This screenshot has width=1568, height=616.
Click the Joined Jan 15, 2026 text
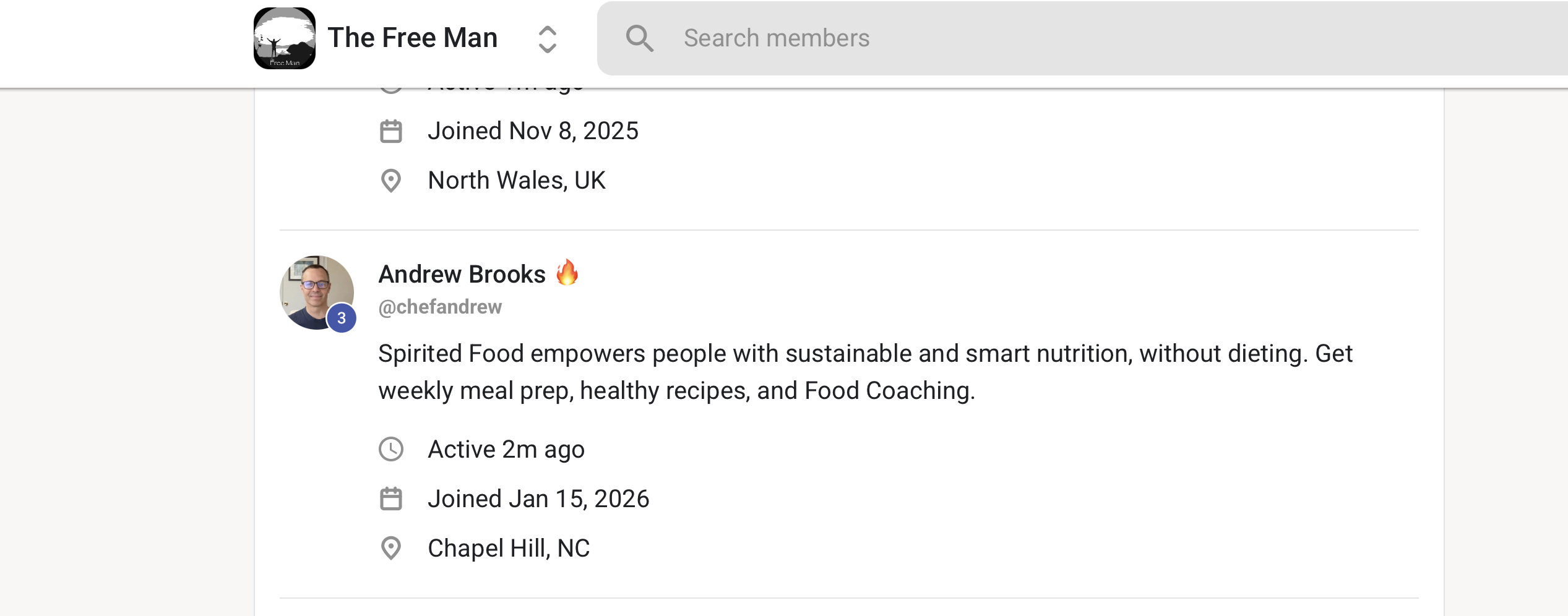pos(538,498)
